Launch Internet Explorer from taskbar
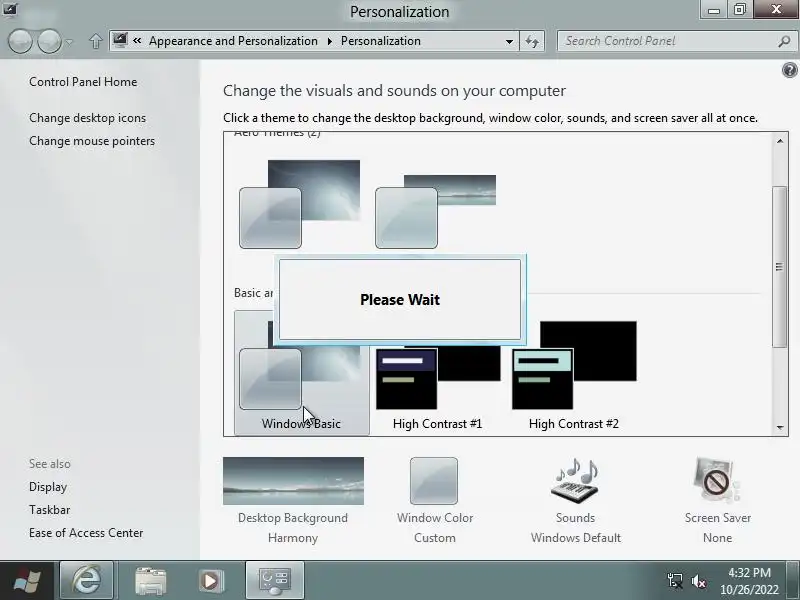 tap(87, 580)
